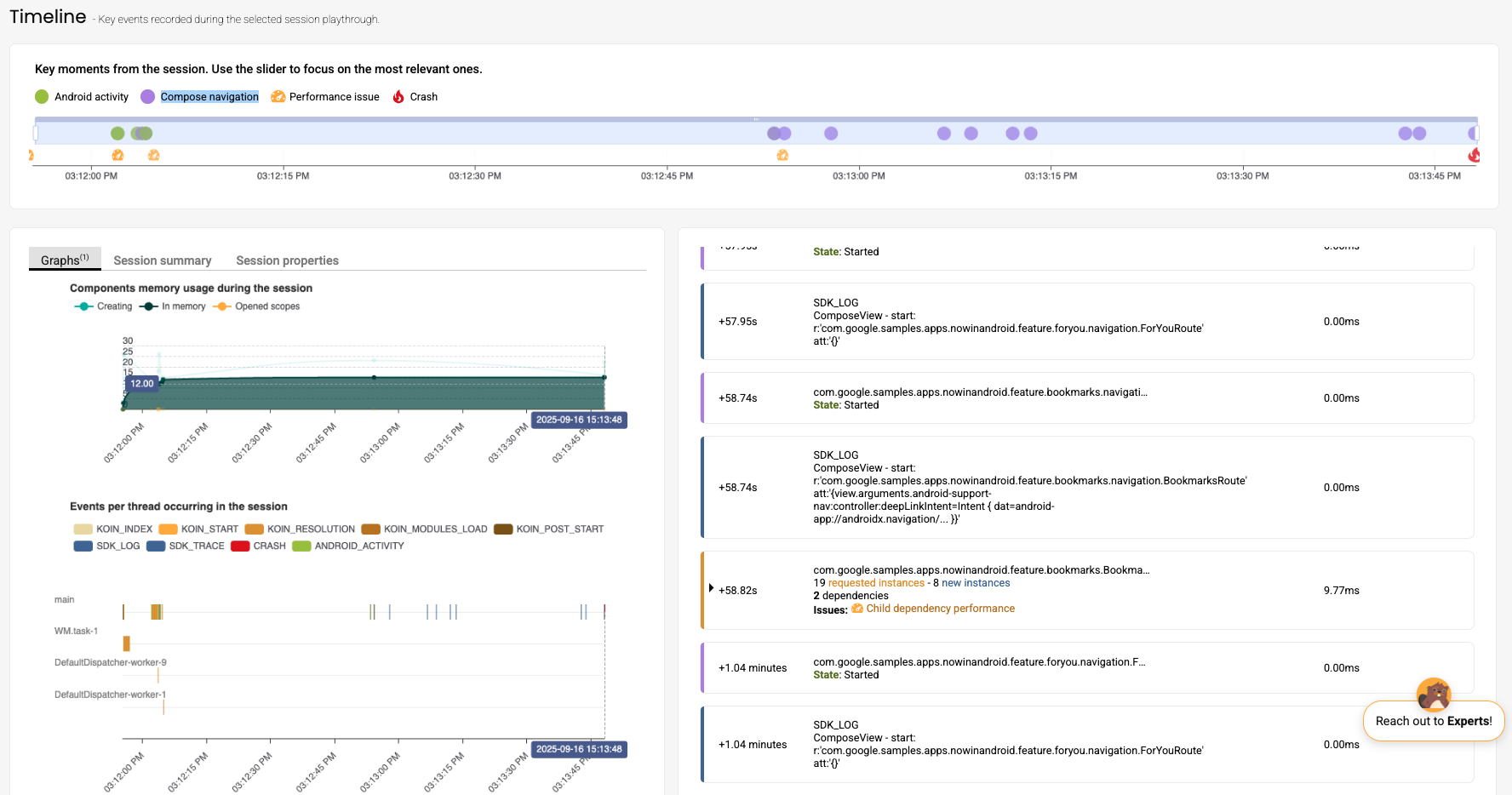Click the crash flame marker on timeline
Screen dimensions: 1512x795
[x=1474, y=155]
